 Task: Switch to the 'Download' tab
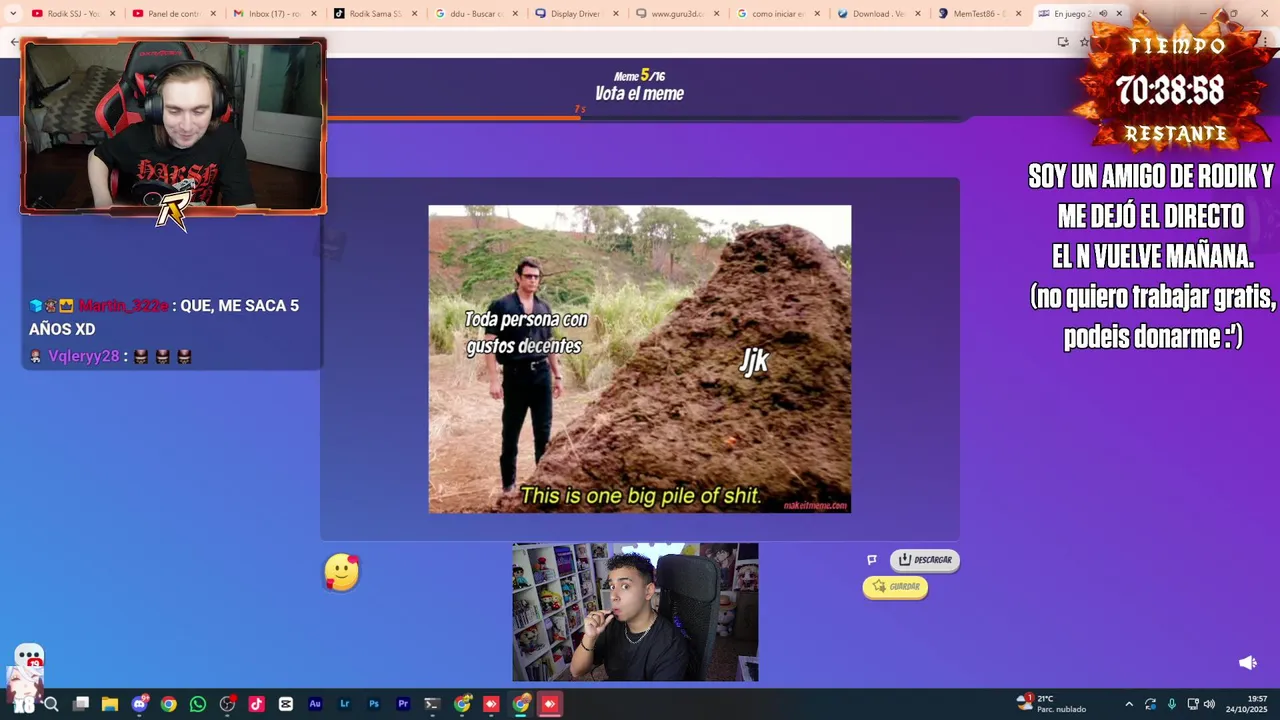(x=879, y=14)
